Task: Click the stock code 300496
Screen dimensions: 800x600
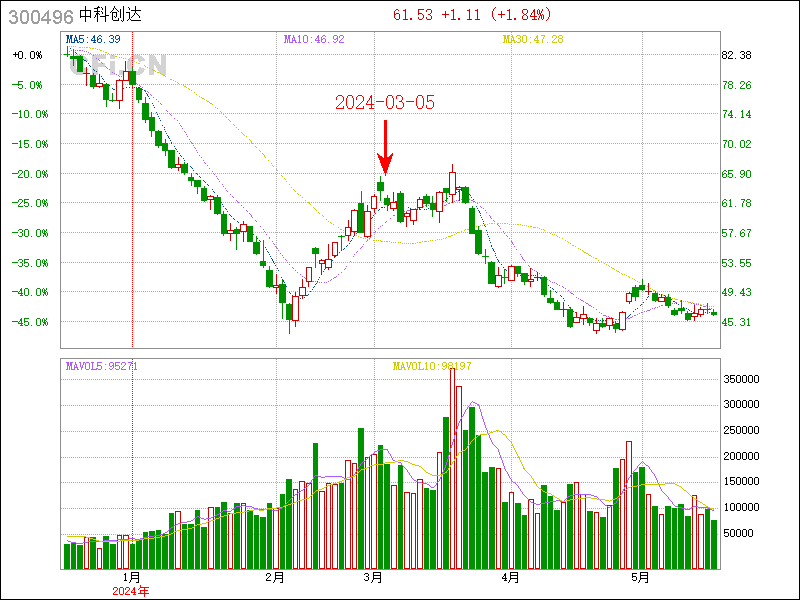Action: (39, 15)
